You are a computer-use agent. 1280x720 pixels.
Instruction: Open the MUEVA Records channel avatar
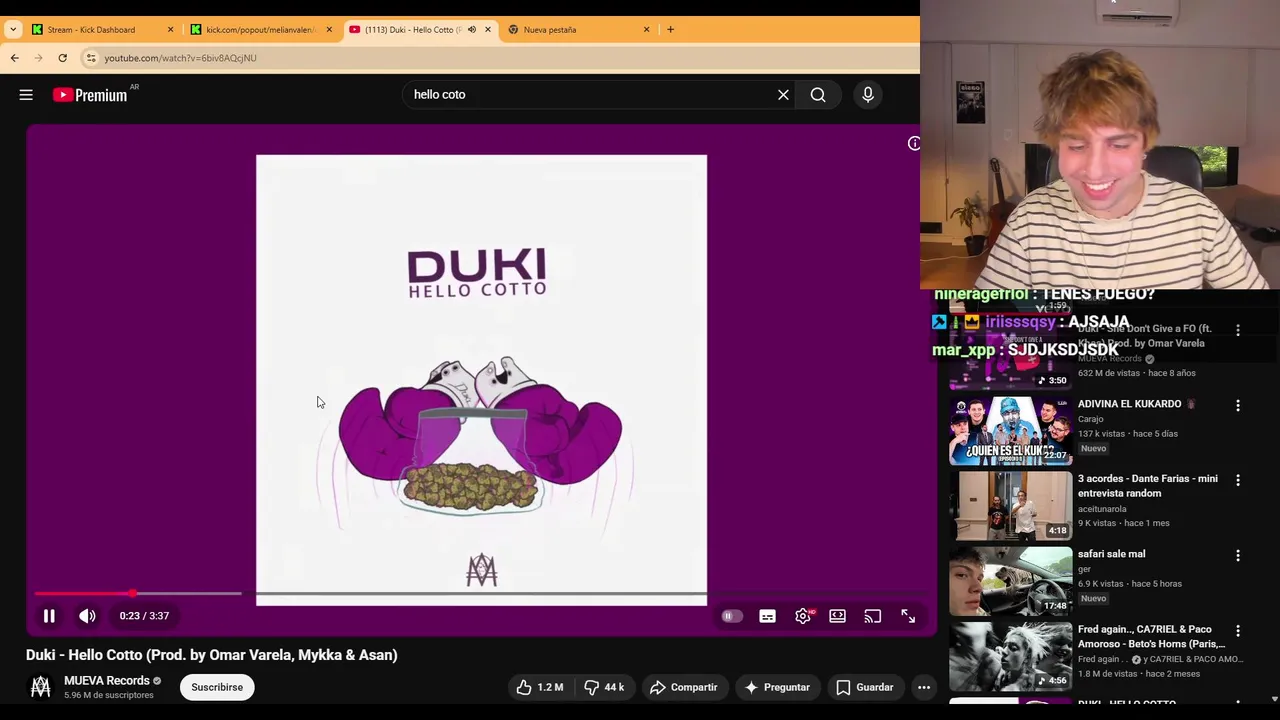[40, 687]
